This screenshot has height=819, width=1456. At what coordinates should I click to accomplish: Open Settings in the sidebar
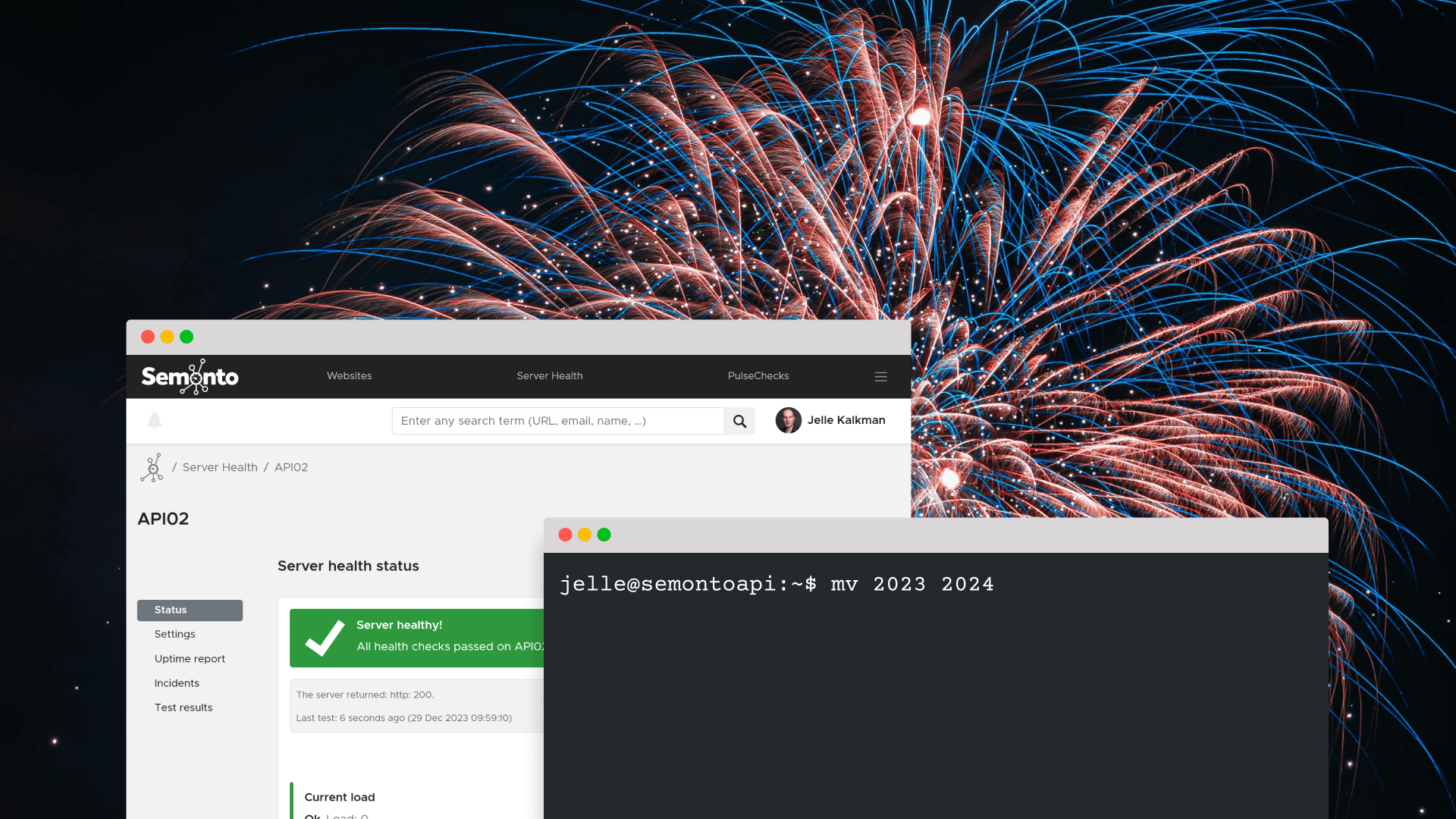[x=175, y=635]
